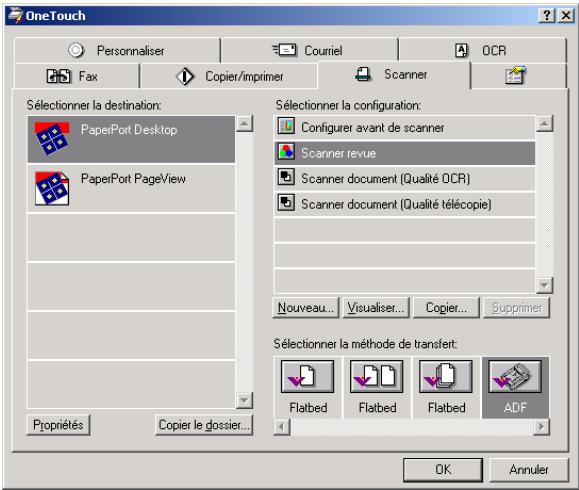Select Scanner revue configuration

click(x=404, y=153)
